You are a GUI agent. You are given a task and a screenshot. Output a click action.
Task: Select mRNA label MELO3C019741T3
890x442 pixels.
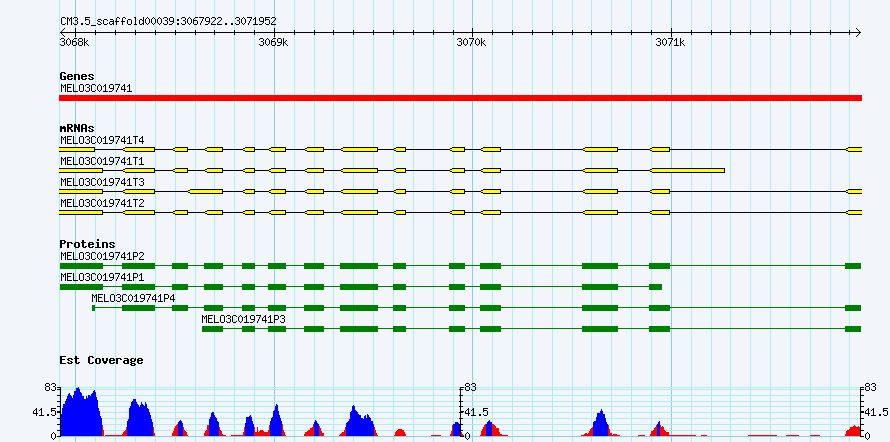coord(102,183)
